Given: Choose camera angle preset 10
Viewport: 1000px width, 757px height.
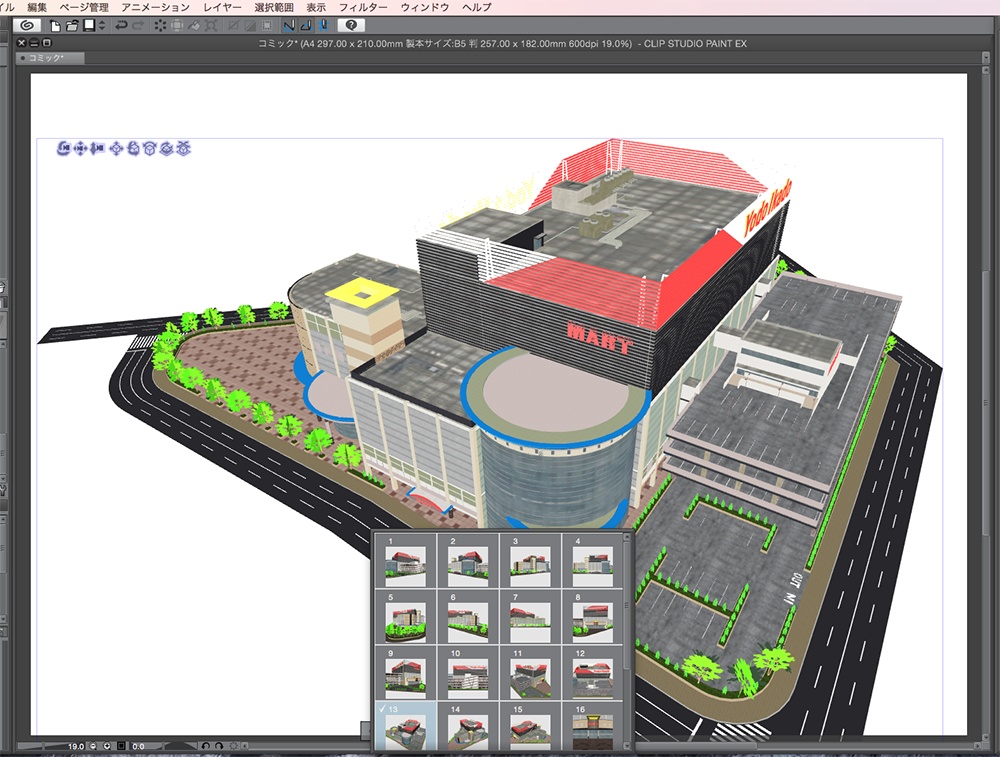Looking at the screenshot, I should [x=468, y=673].
